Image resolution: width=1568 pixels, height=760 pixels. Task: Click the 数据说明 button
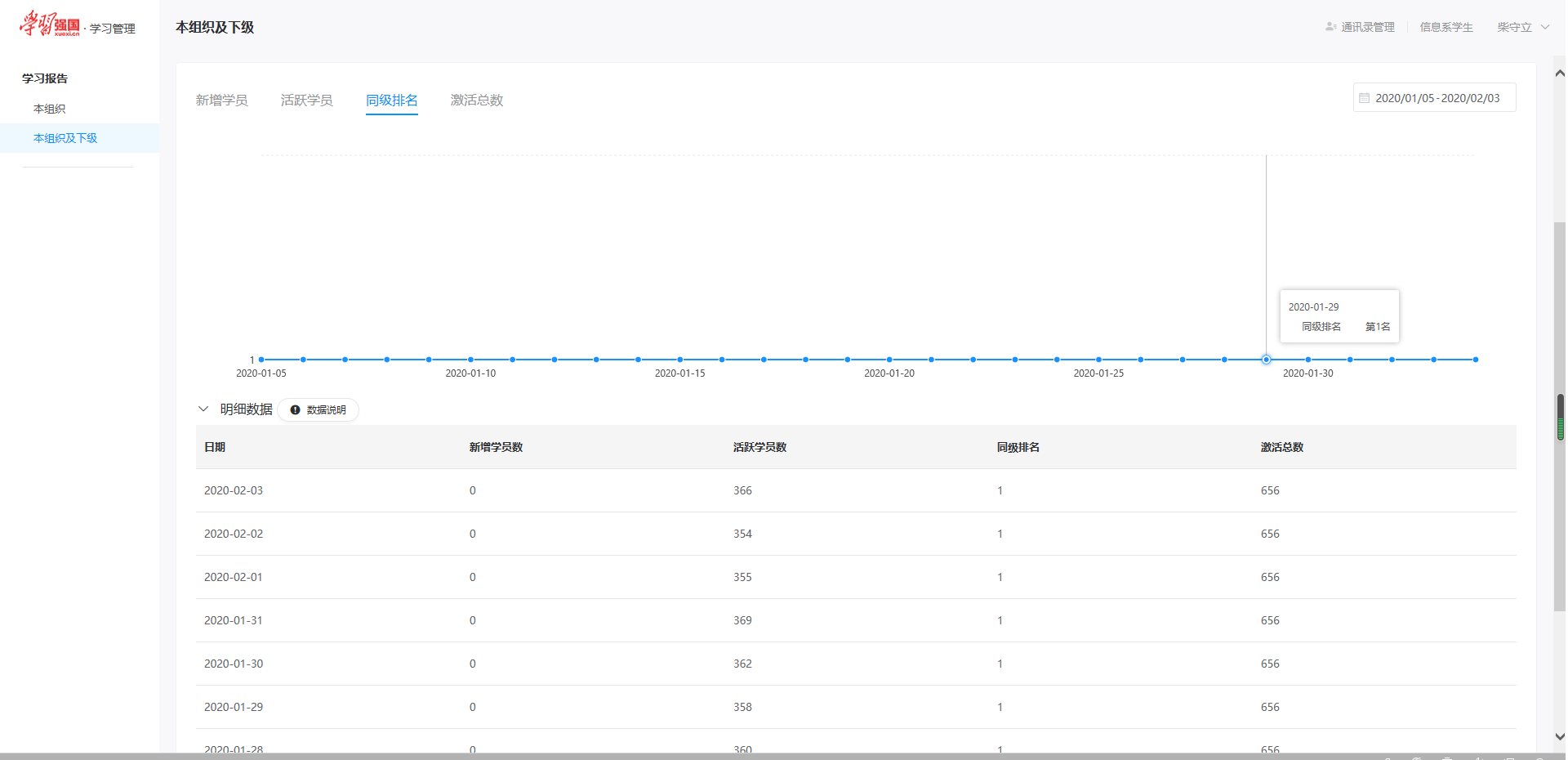pyautogui.click(x=318, y=410)
